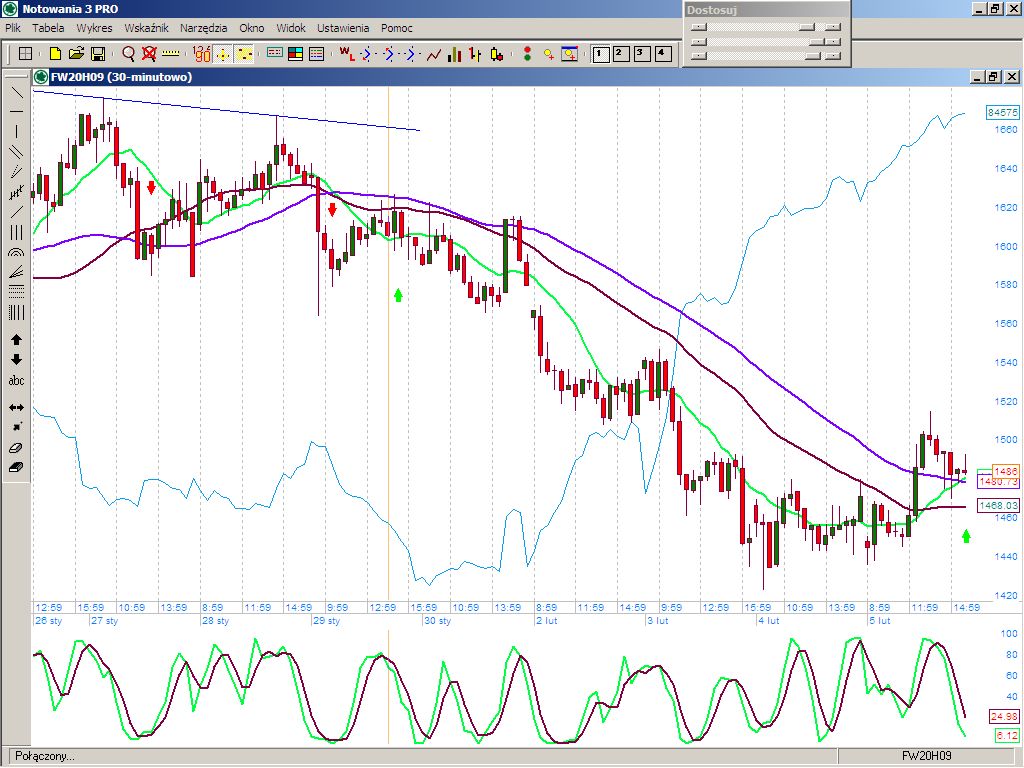Select the line chart type icon
The image size is (1024, 768).
tap(434, 54)
